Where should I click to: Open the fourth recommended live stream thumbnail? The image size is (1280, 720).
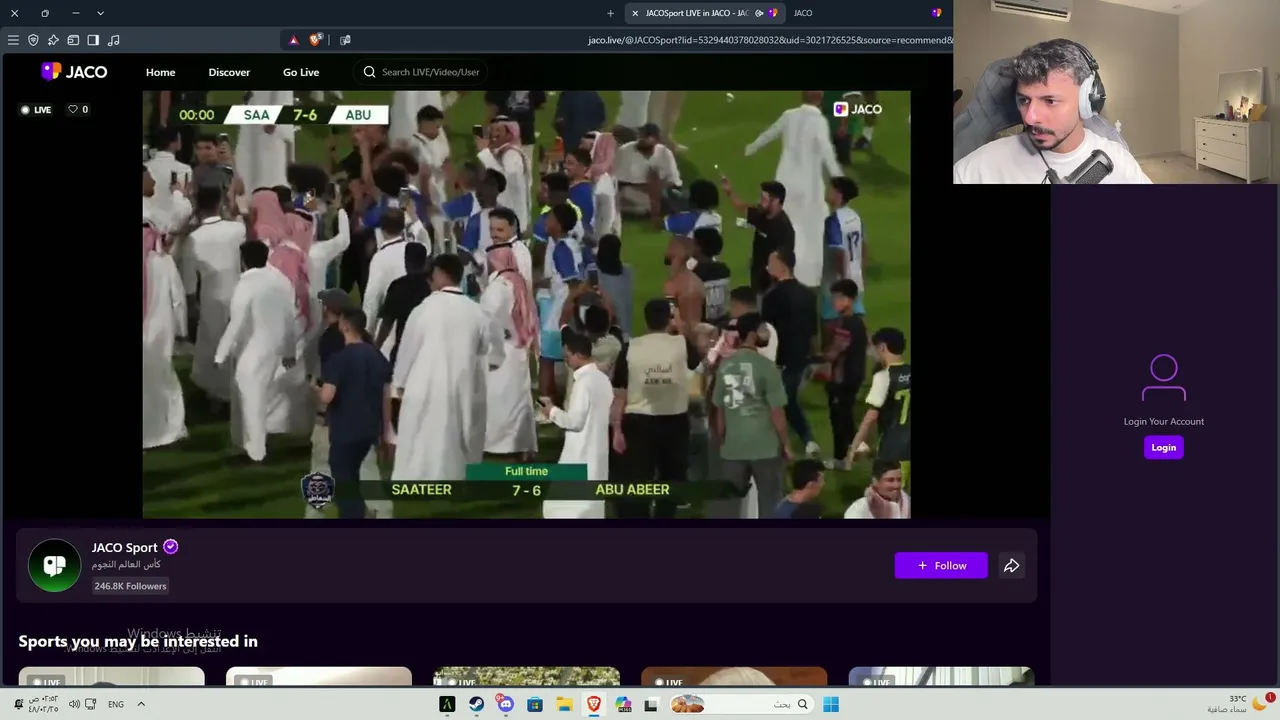734,677
